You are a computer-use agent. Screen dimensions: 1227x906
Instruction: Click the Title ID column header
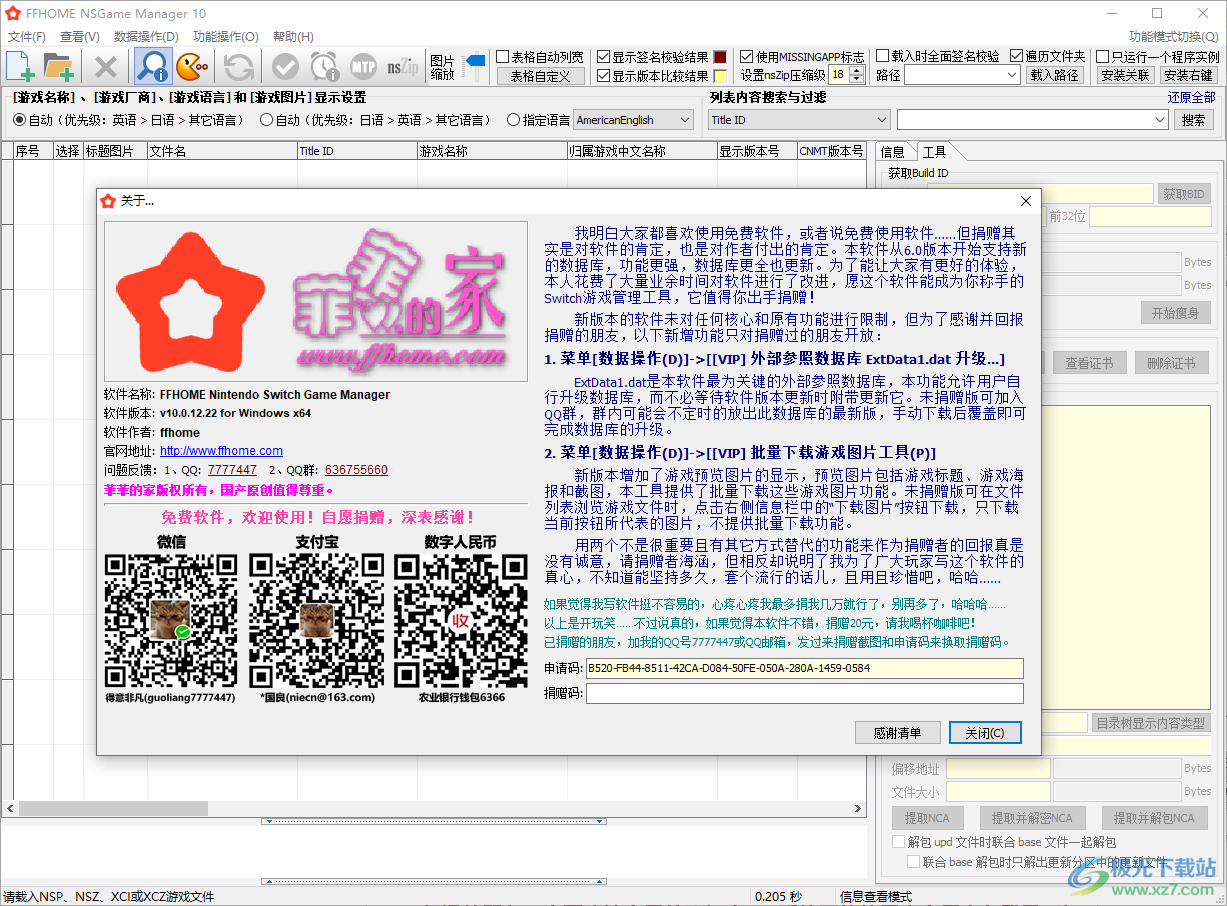[357, 151]
